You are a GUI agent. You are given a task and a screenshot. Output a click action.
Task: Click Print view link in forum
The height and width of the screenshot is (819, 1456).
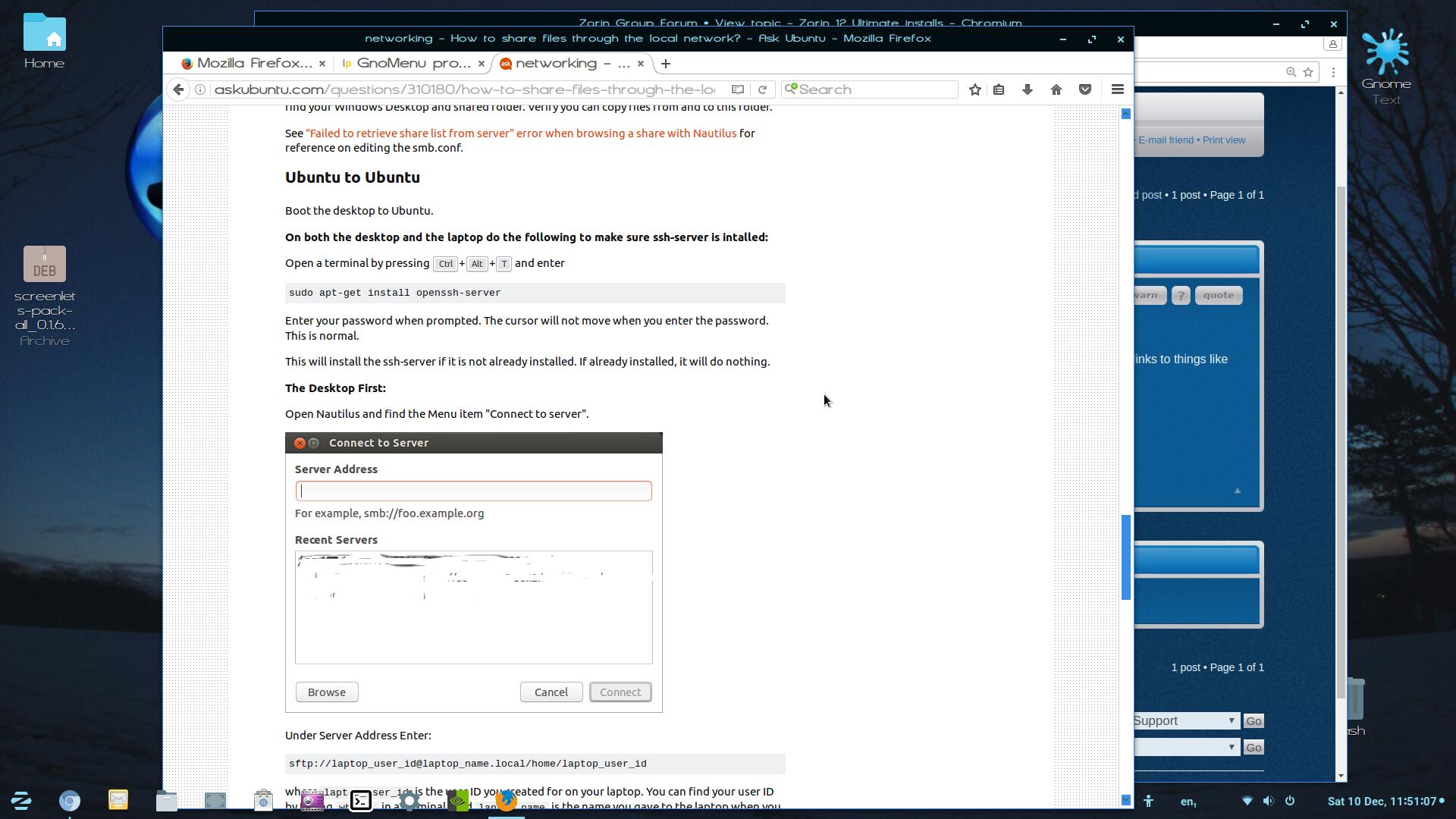click(x=1223, y=140)
